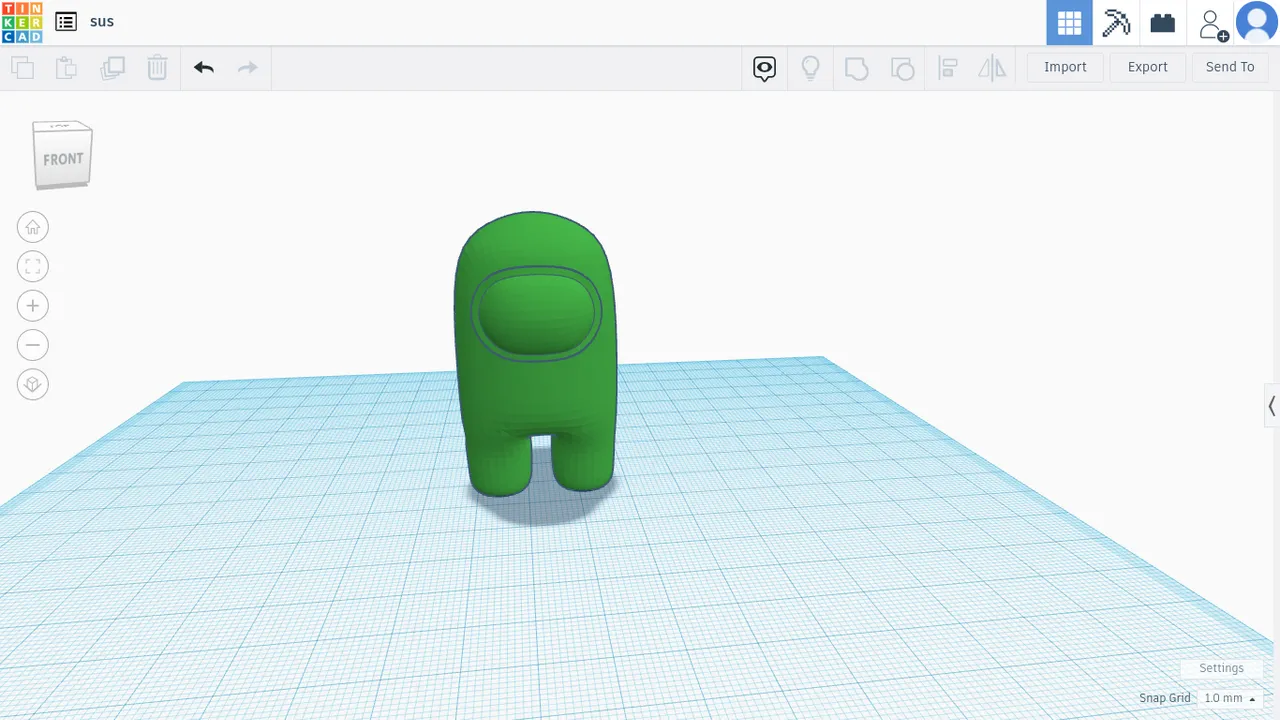Open the design name field labeled sus
Viewport: 1280px width, 720px height.
coord(101,21)
